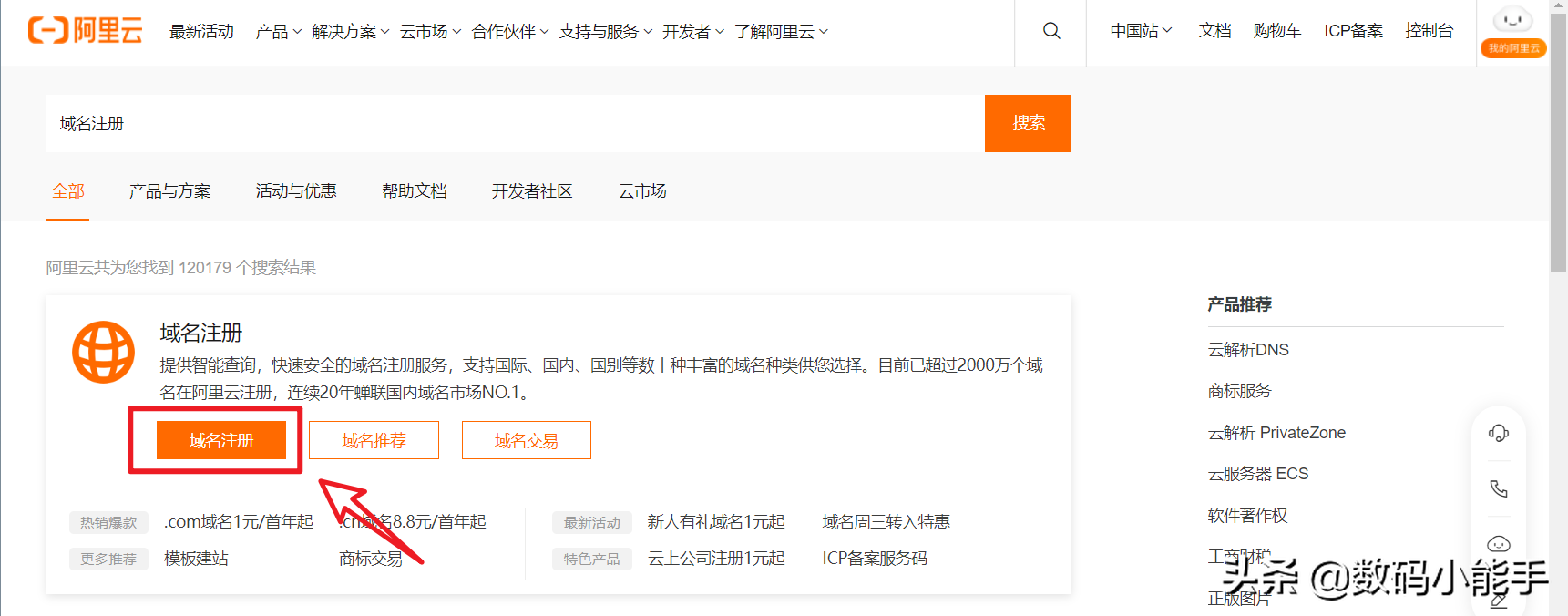Screen dimensions: 1568x616
Task: Open the 中国站 region selector
Action: pos(1141,31)
